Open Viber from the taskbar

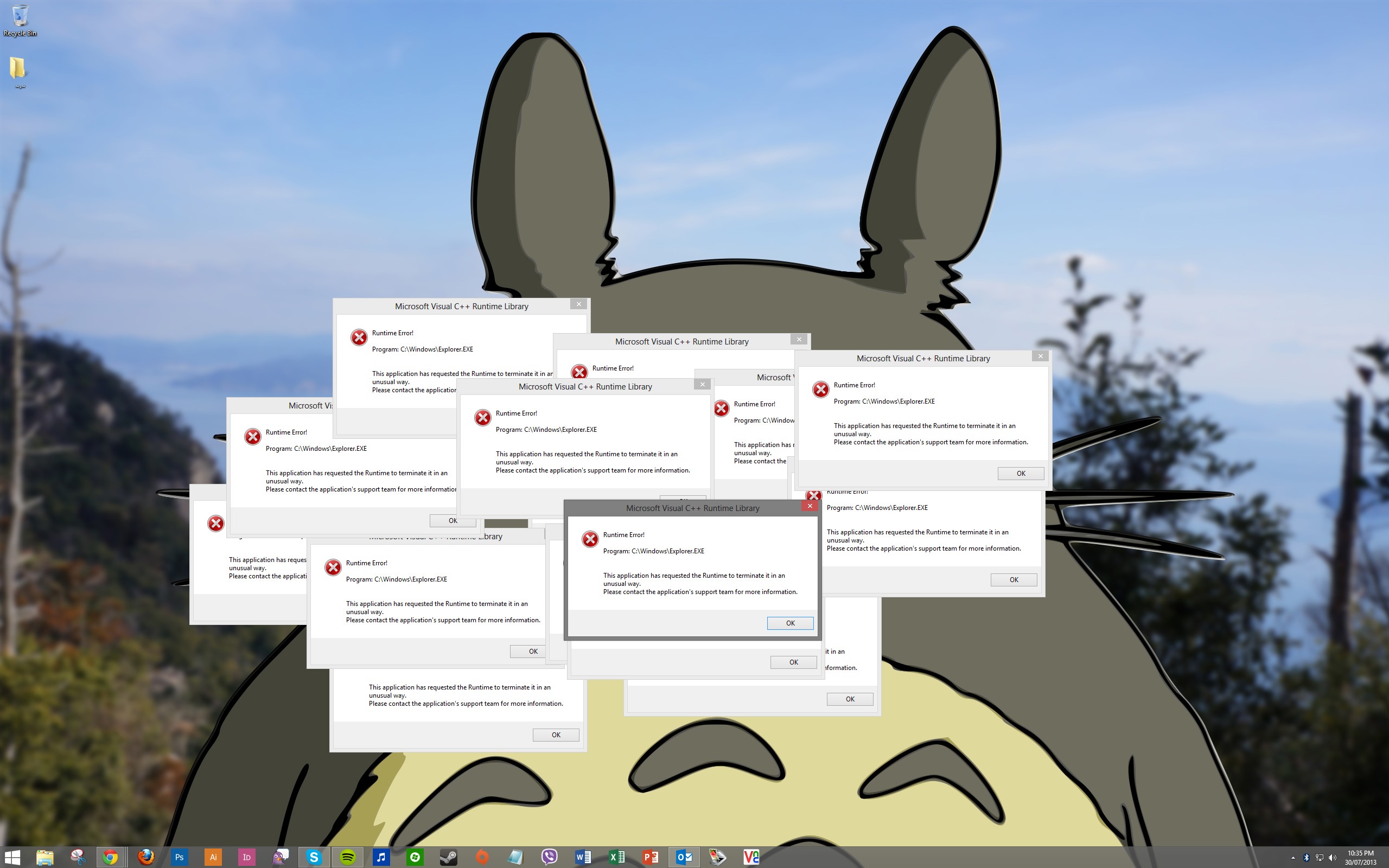[x=549, y=858]
